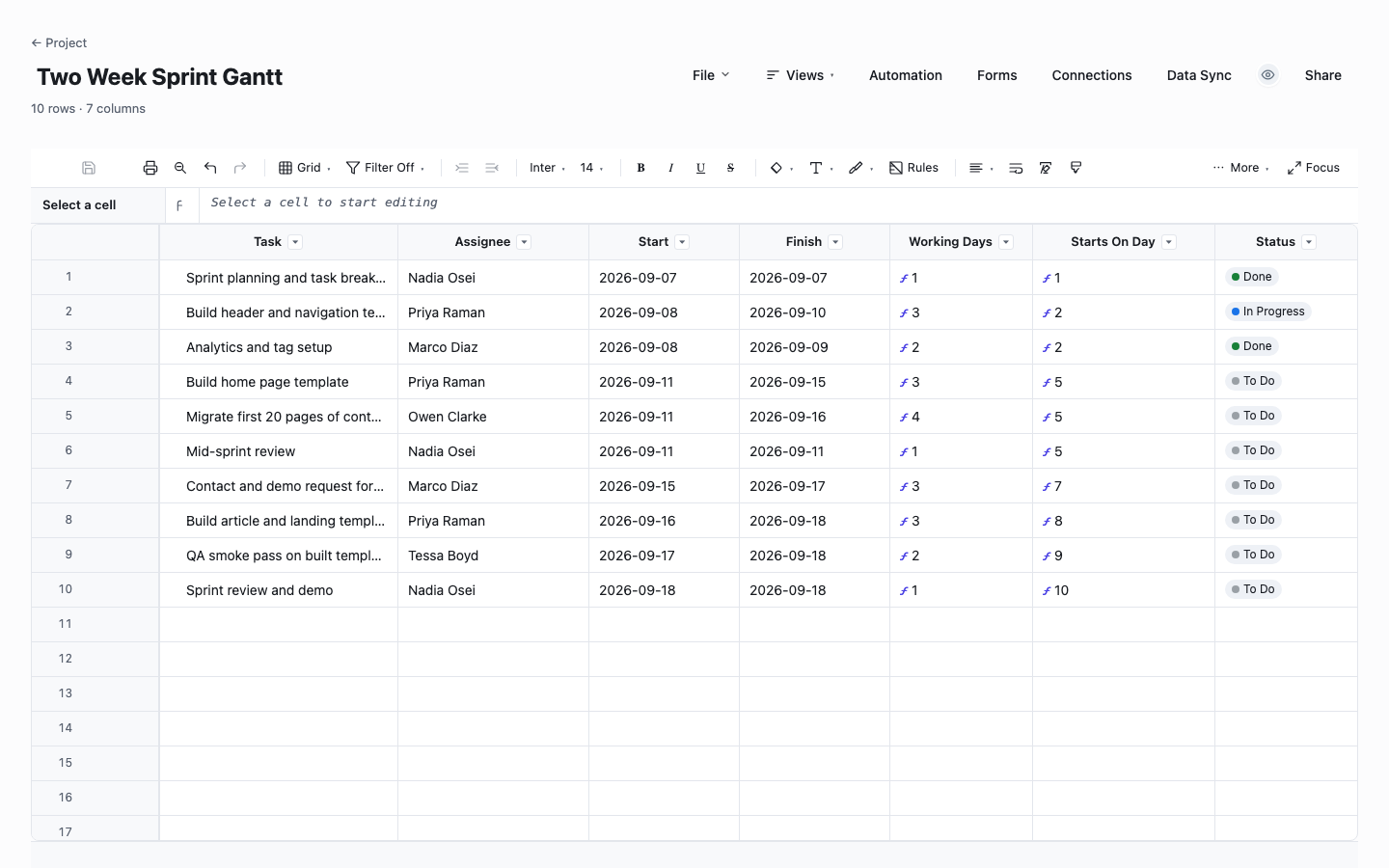Click the formula F icon in the cell editor bar
This screenshot has width=1389, height=868.
coord(179,205)
